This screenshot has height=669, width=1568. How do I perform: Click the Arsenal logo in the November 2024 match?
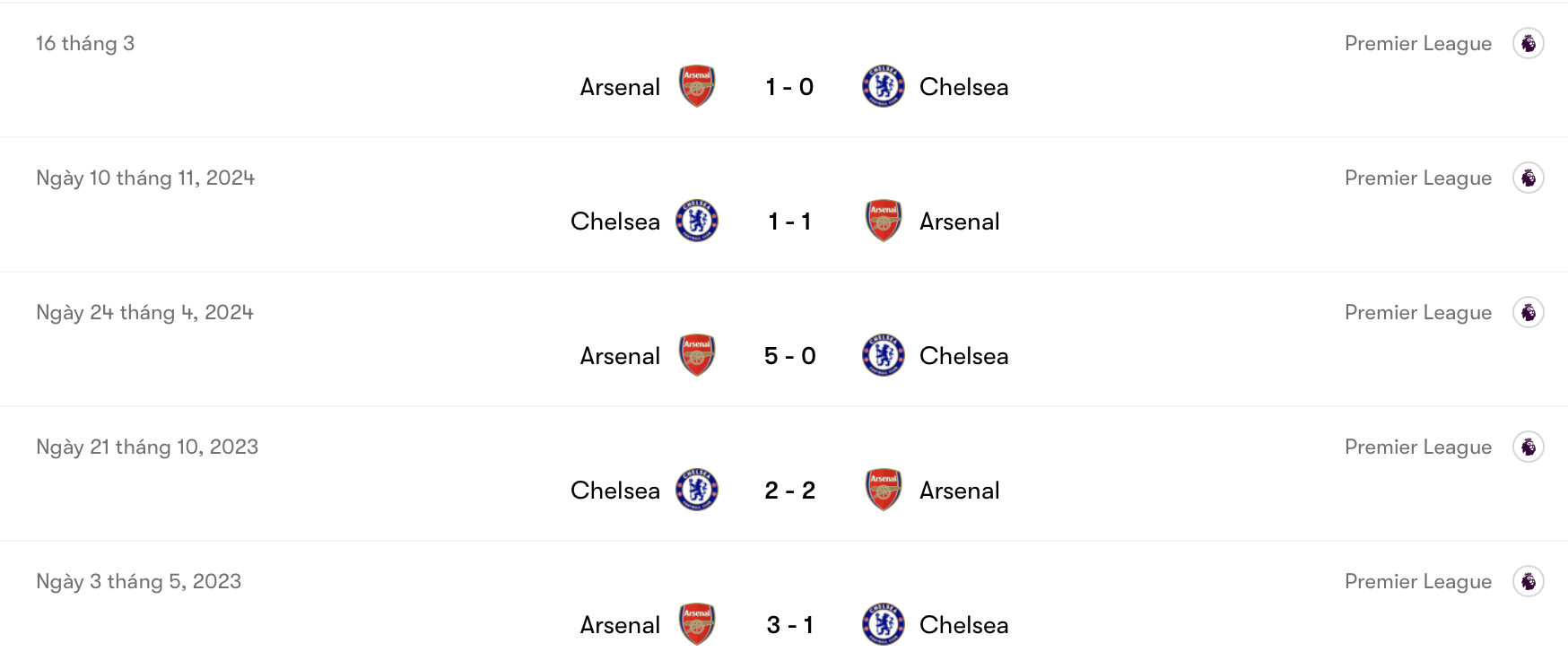coord(883,222)
